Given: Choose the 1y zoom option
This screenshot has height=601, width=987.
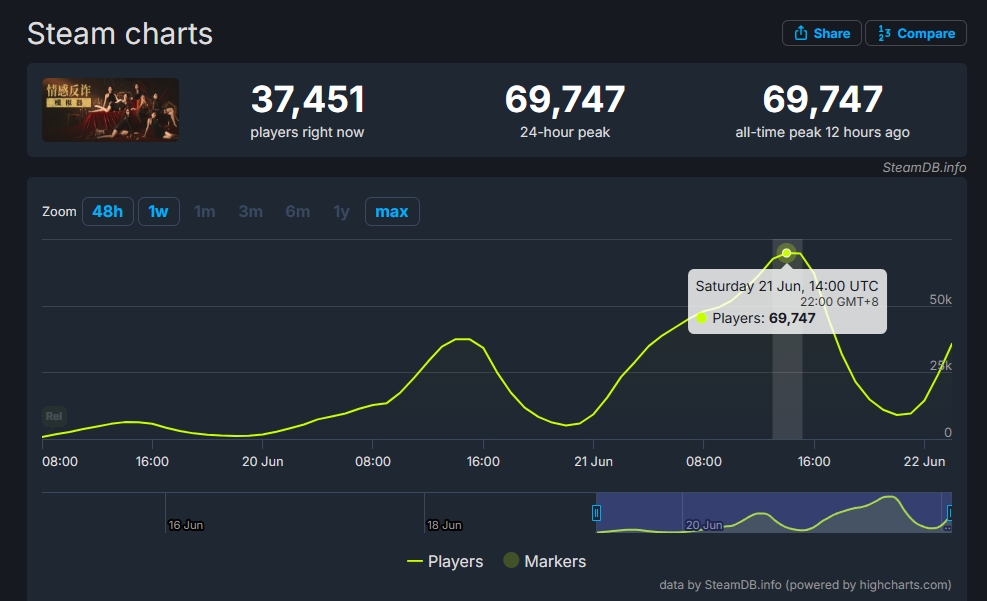Looking at the screenshot, I should (x=341, y=212).
